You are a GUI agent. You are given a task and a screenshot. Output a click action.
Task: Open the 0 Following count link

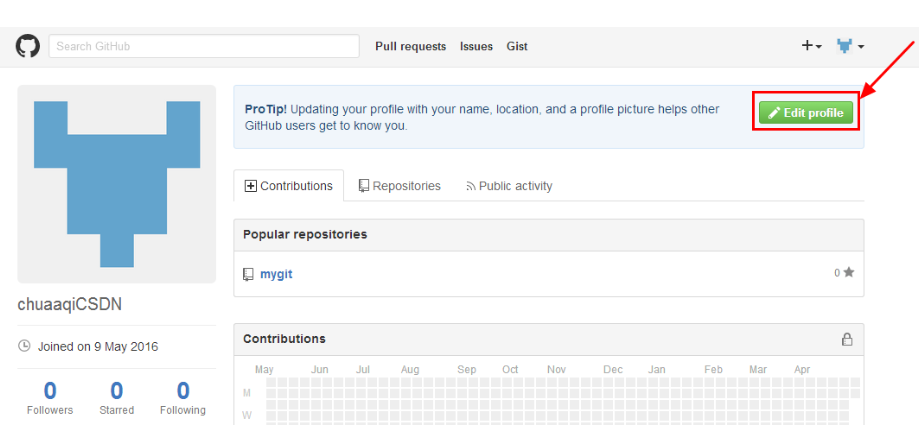tap(183, 397)
